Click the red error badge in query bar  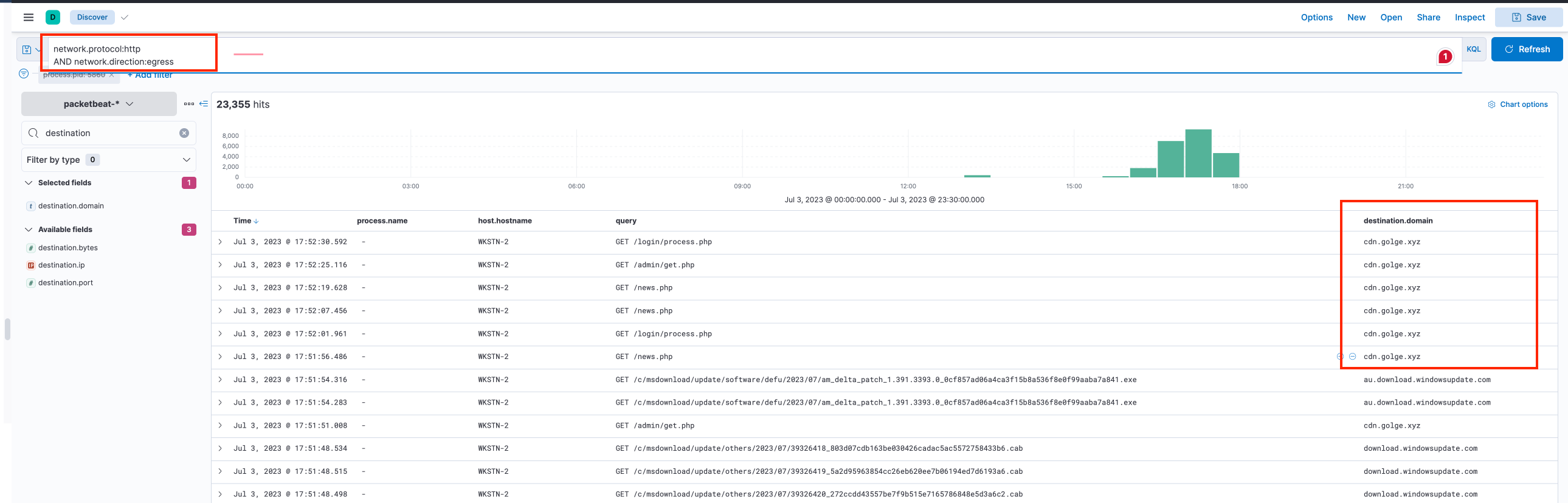tap(1445, 56)
